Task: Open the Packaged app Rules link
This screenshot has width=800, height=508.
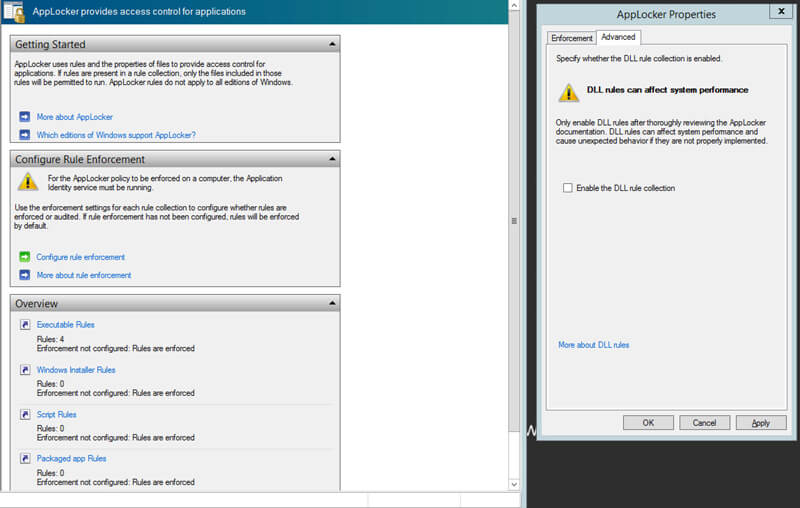Action: tap(71, 459)
